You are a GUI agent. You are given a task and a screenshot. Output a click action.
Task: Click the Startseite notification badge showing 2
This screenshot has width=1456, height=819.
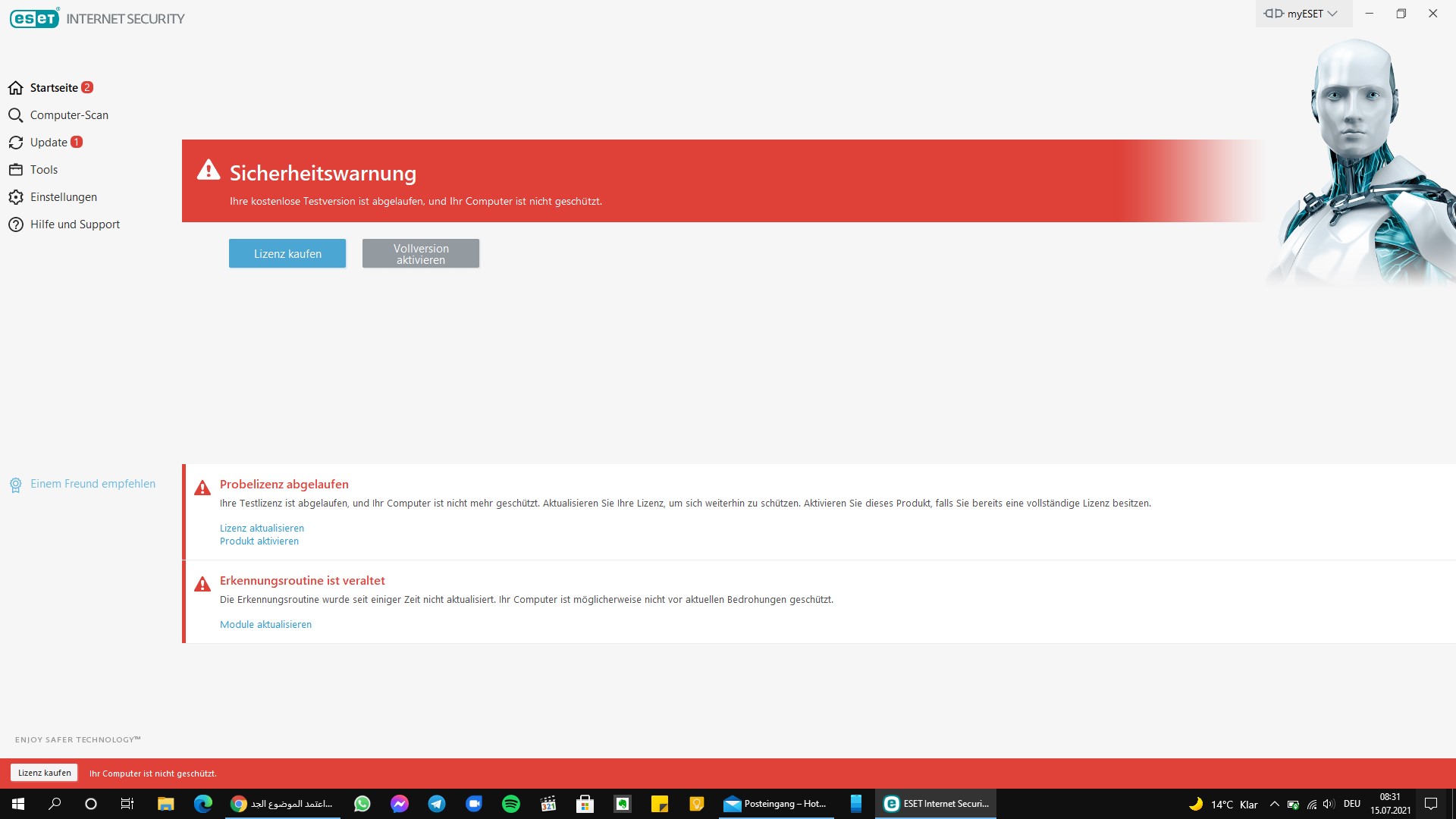point(87,87)
